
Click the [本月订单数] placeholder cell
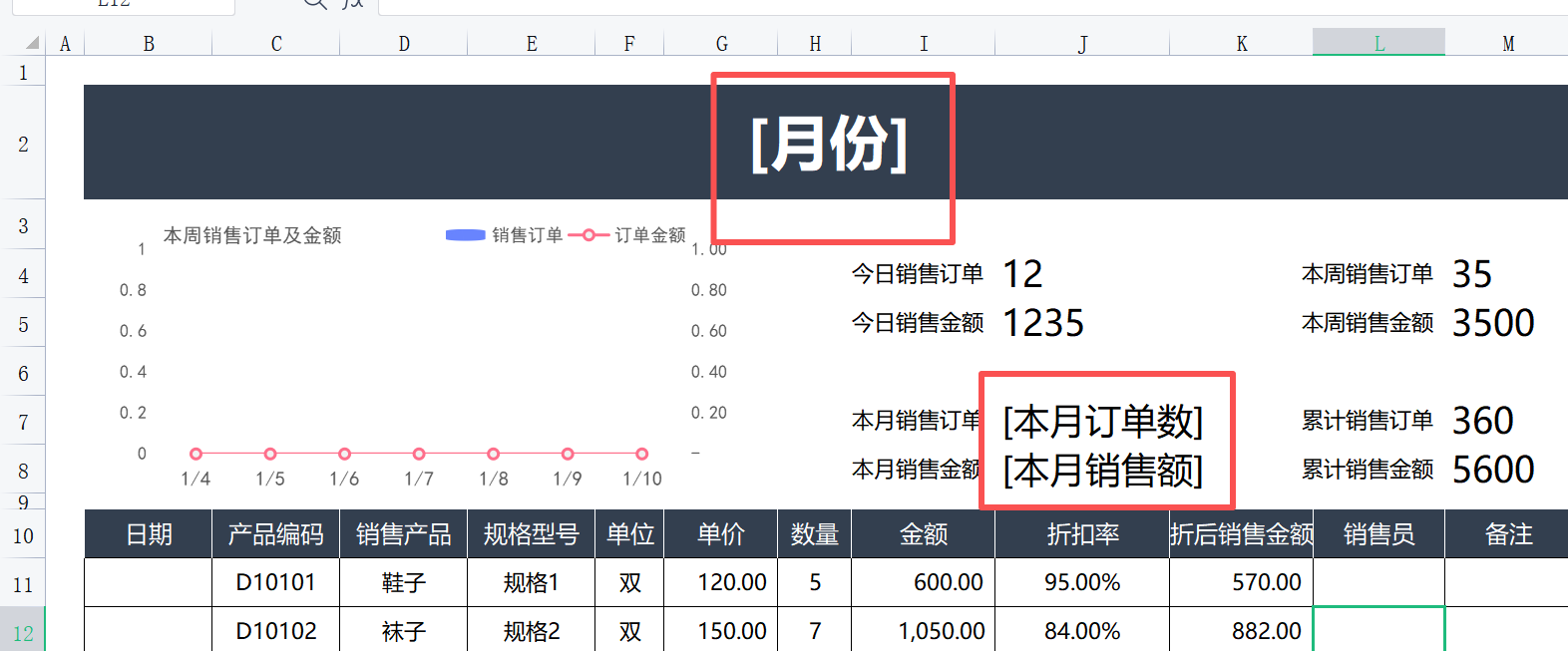pyautogui.click(x=1103, y=421)
